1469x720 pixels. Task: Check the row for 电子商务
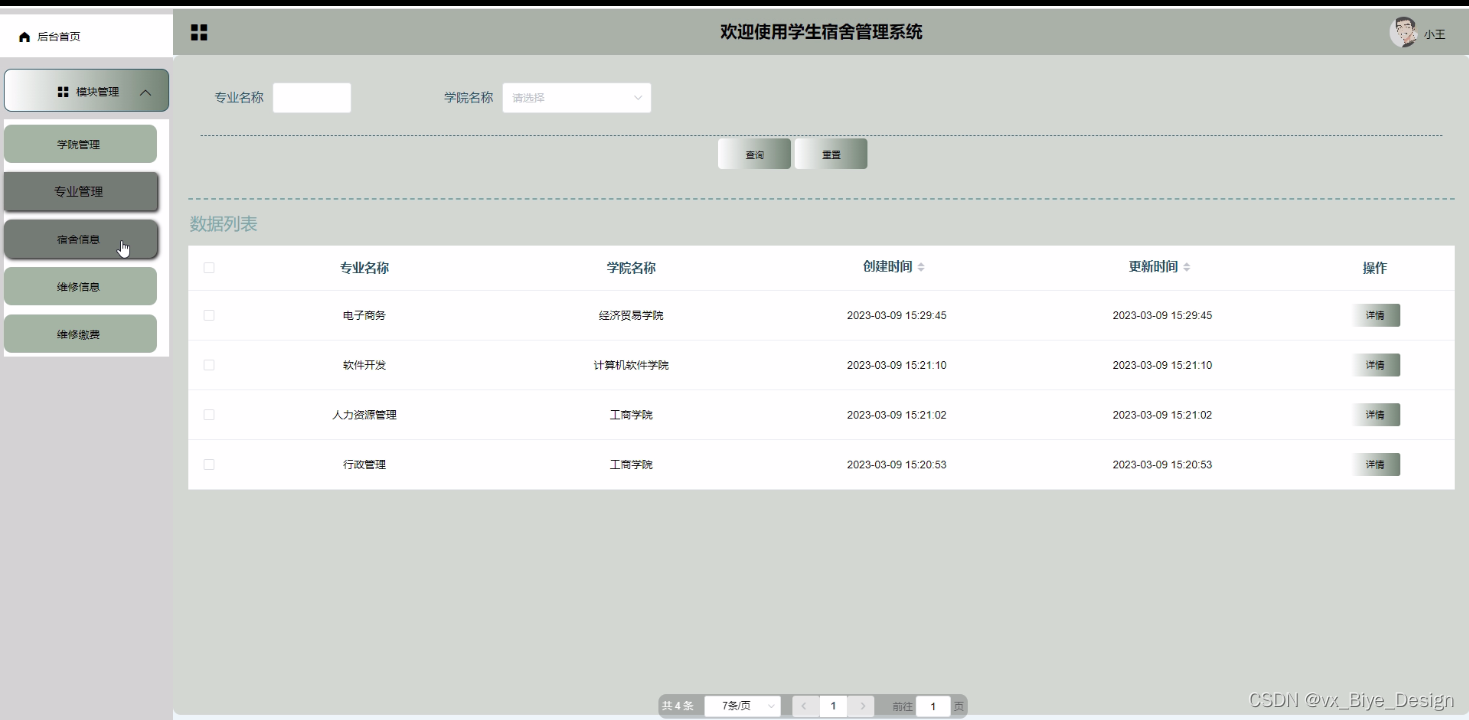click(x=209, y=315)
